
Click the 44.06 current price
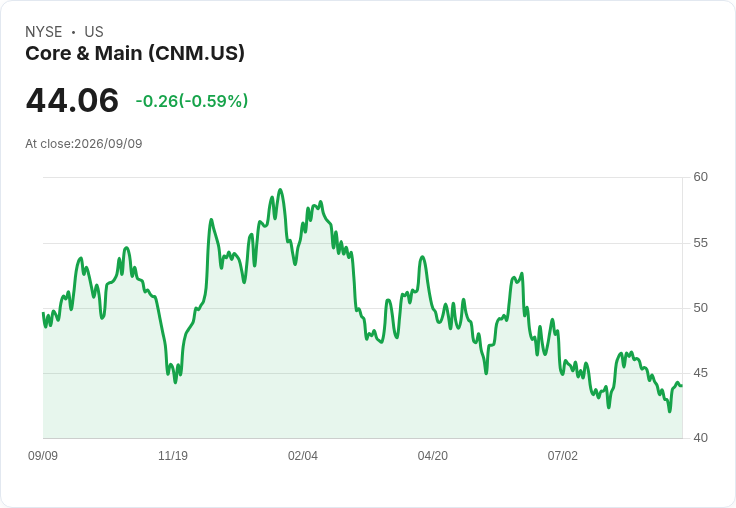click(72, 100)
